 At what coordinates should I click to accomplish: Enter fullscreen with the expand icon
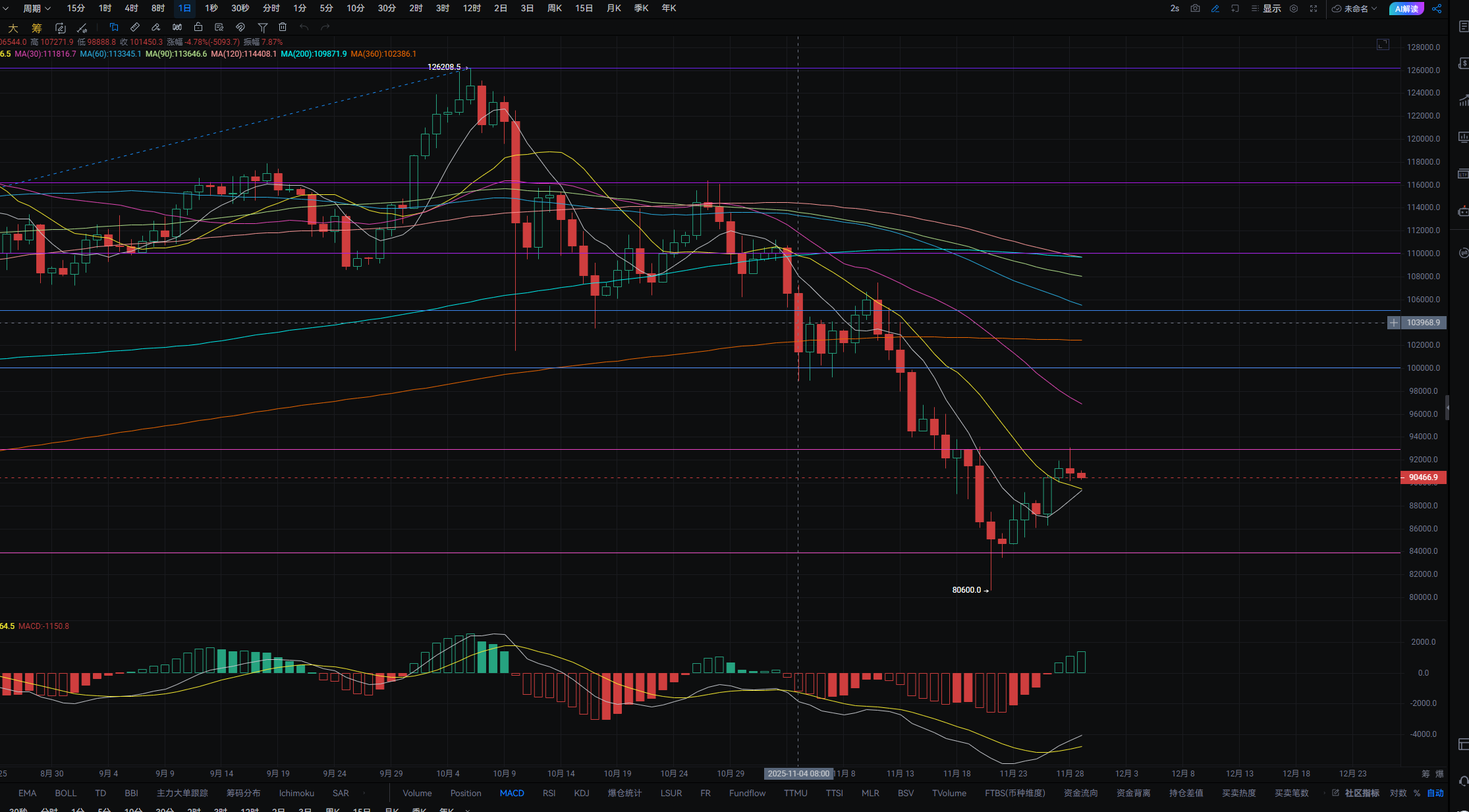[x=1314, y=9]
